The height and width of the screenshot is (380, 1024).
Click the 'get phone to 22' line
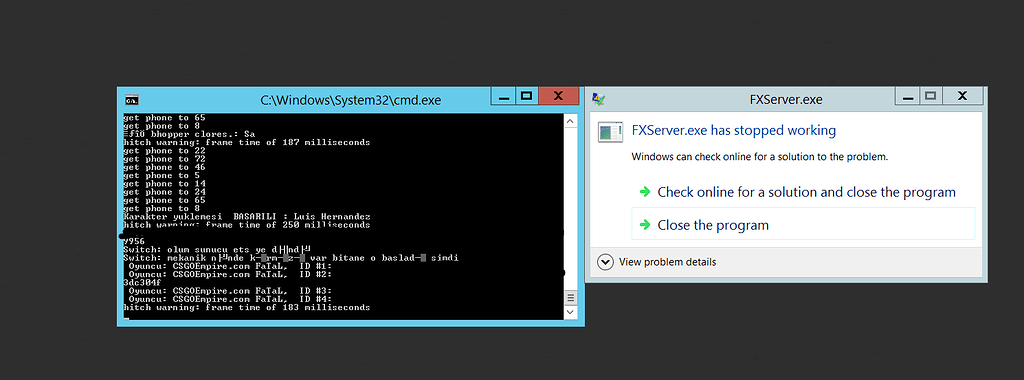165,150
